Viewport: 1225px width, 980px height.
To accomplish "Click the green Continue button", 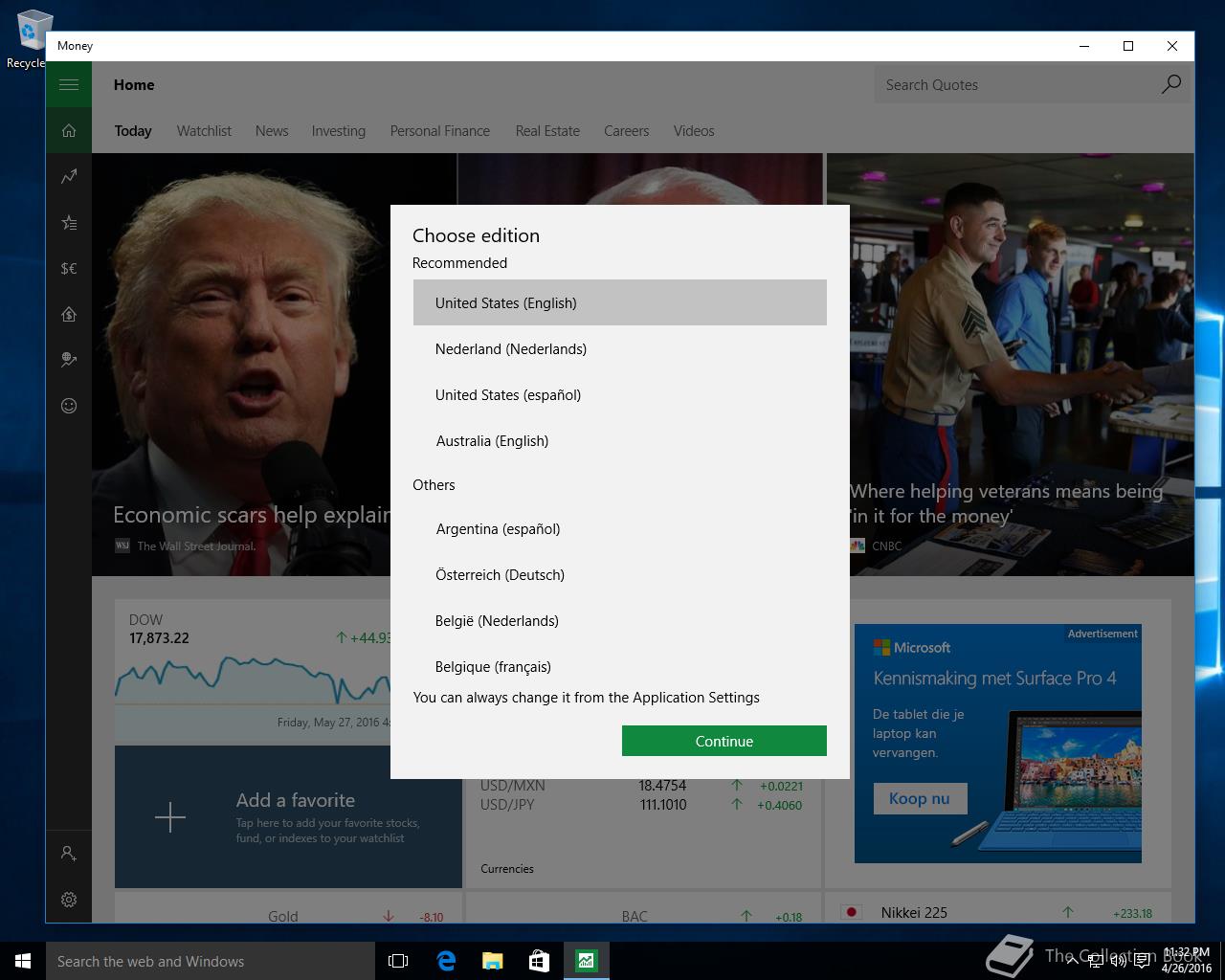I will [x=724, y=741].
